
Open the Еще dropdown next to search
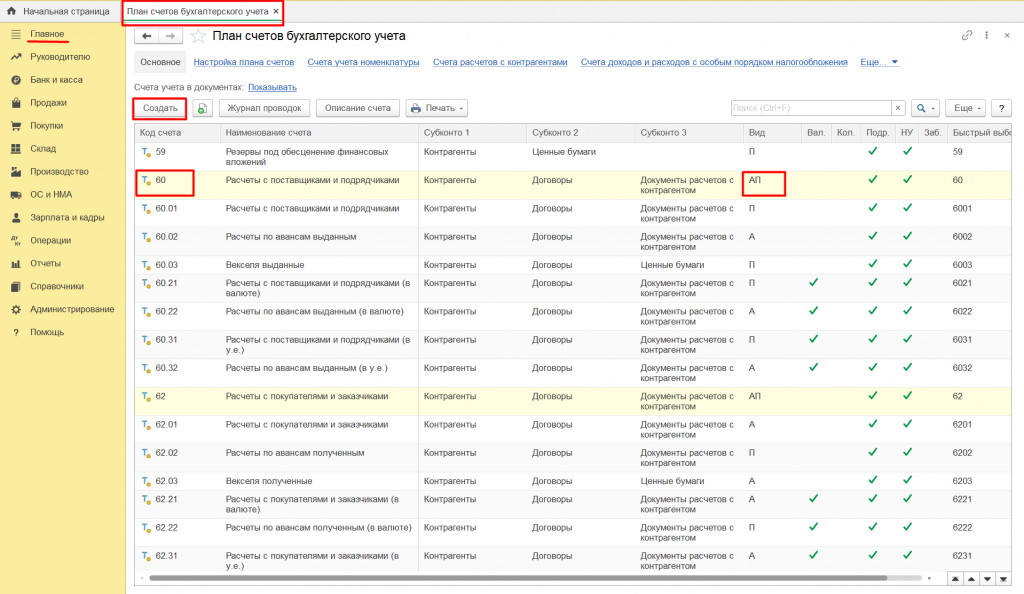968,108
